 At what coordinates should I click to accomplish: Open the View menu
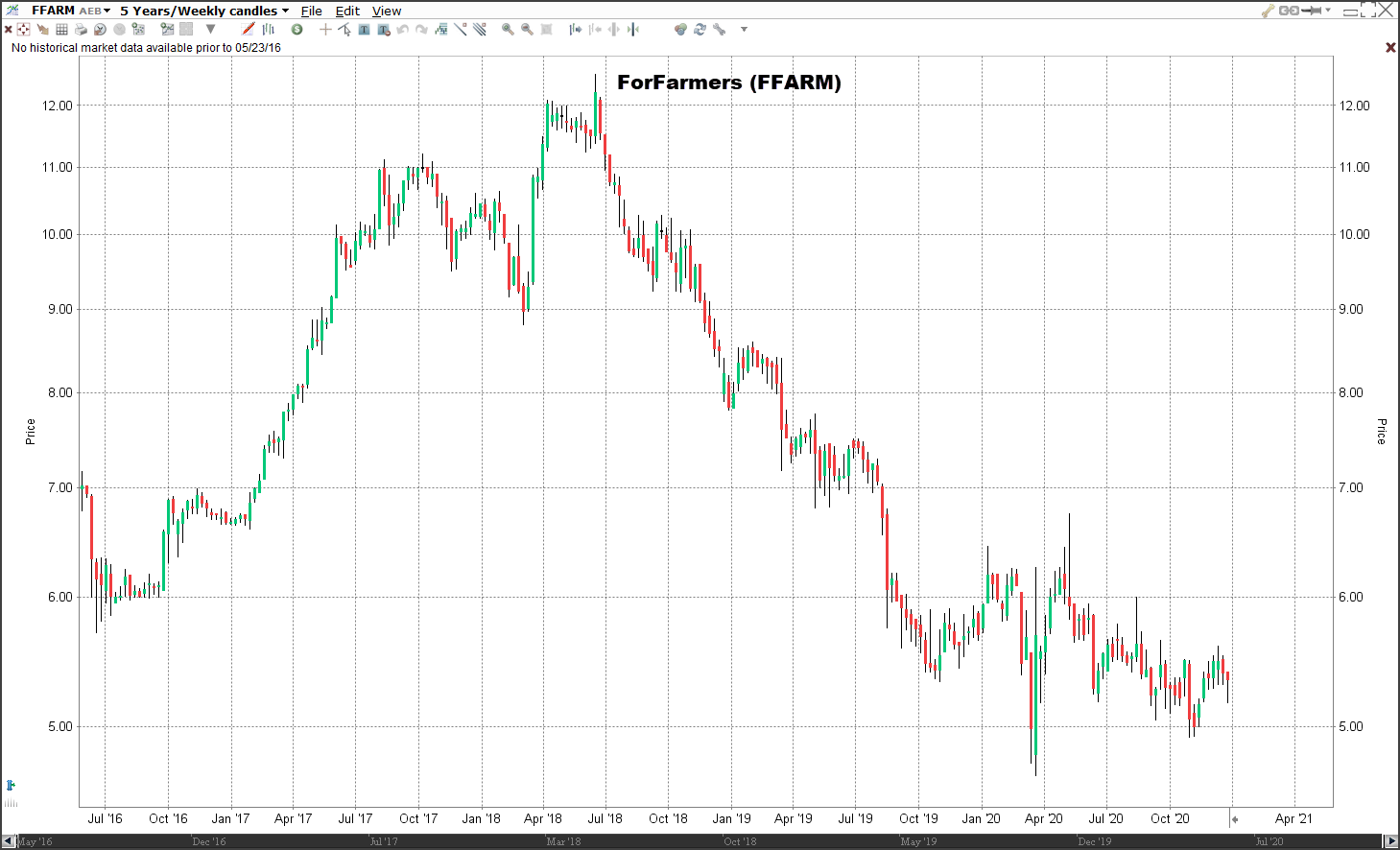click(x=387, y=11)
